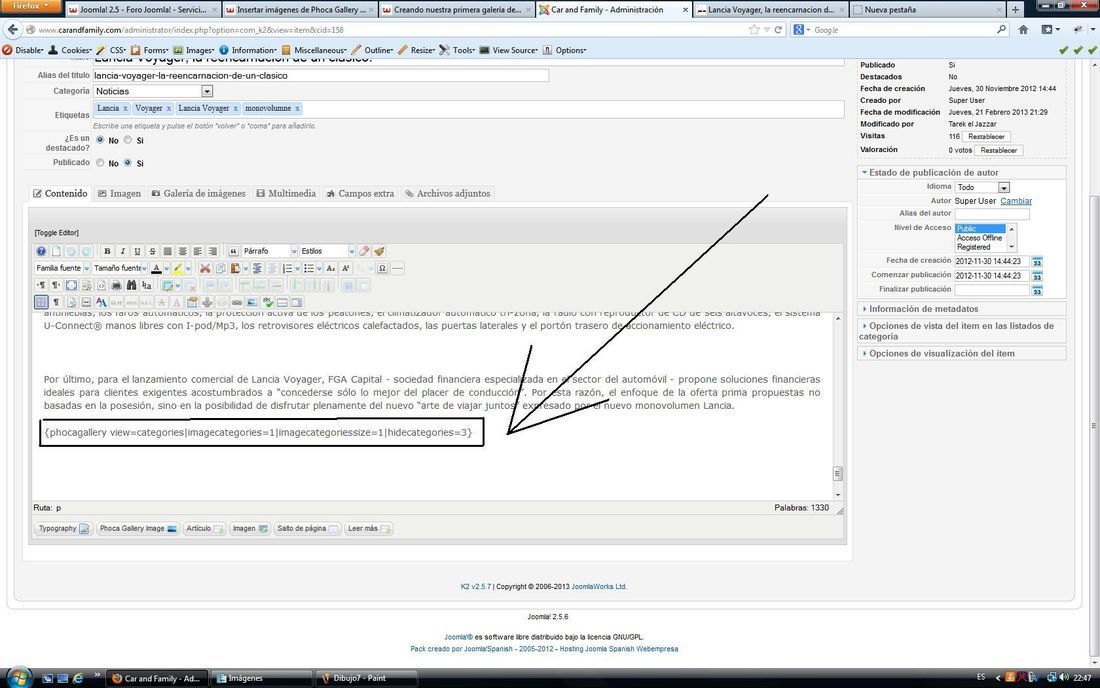Open calendar for Finalizar publicación
The width and height of the screenshot is (1100, 688).
point(1037,290)
